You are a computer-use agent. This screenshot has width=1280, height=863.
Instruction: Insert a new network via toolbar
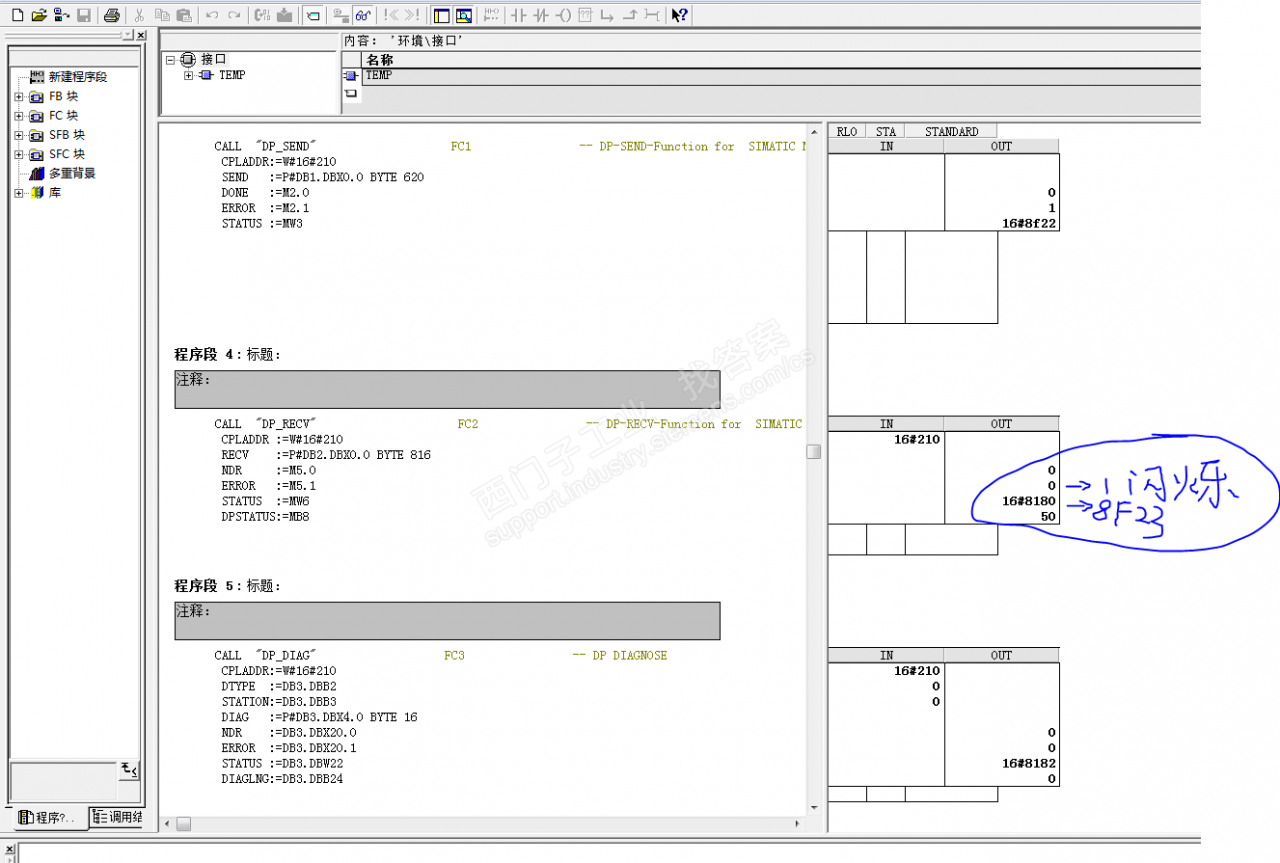[x=491, y=15]
